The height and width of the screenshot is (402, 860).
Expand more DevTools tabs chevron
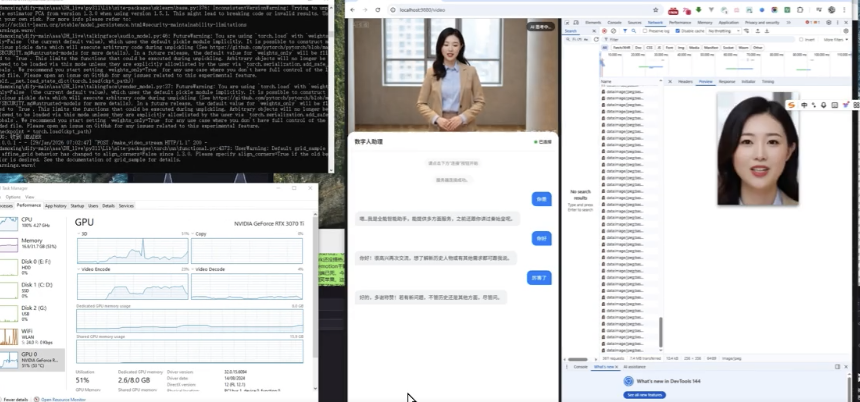click(x=788, y=22)
